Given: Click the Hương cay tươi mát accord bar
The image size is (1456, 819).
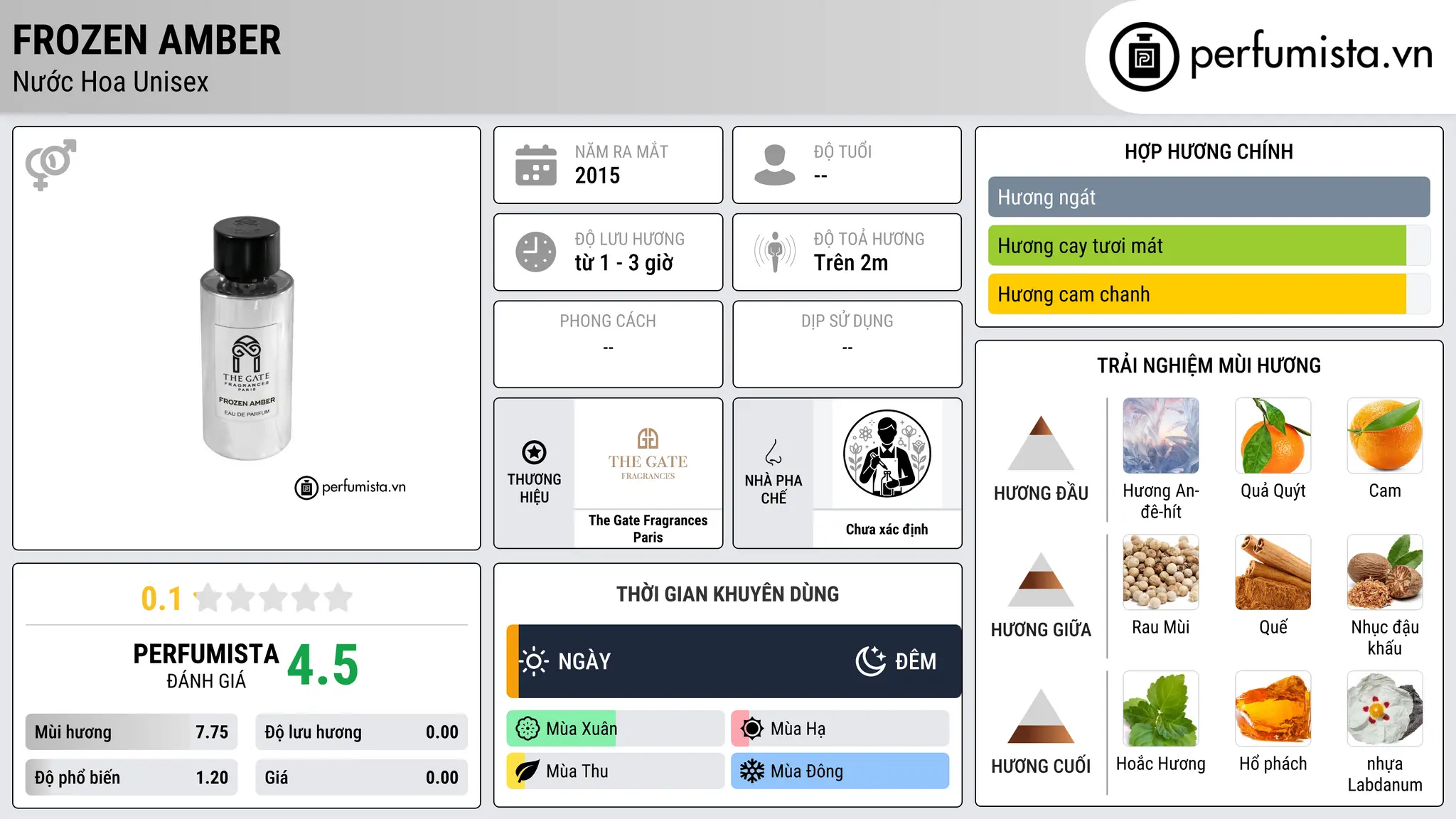Looking at the screenshot, I should (1209, 245).
